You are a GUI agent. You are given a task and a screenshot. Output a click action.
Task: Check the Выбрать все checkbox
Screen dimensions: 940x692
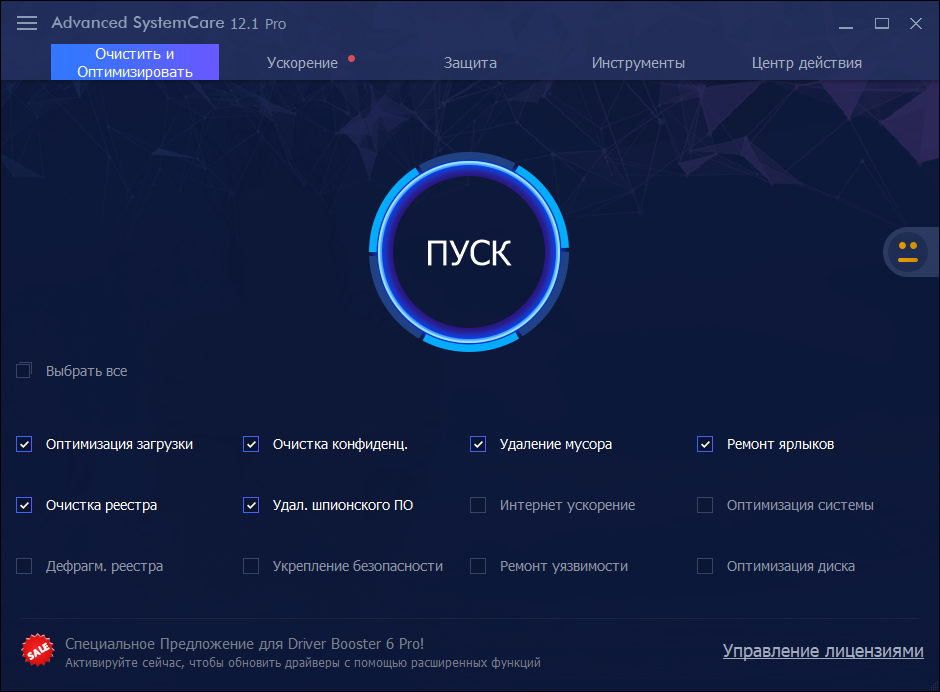click(24, 371)
